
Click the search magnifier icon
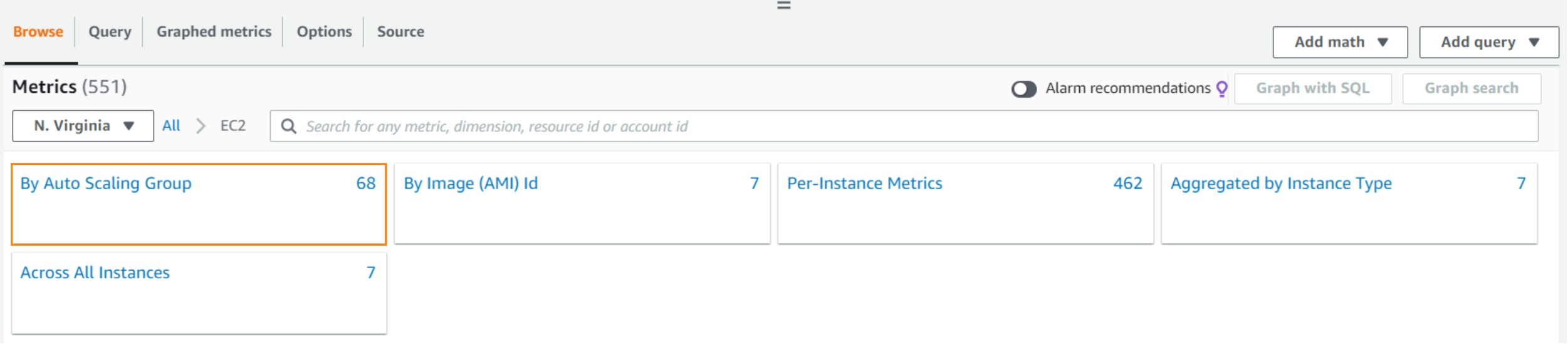[x=288, y=127]
